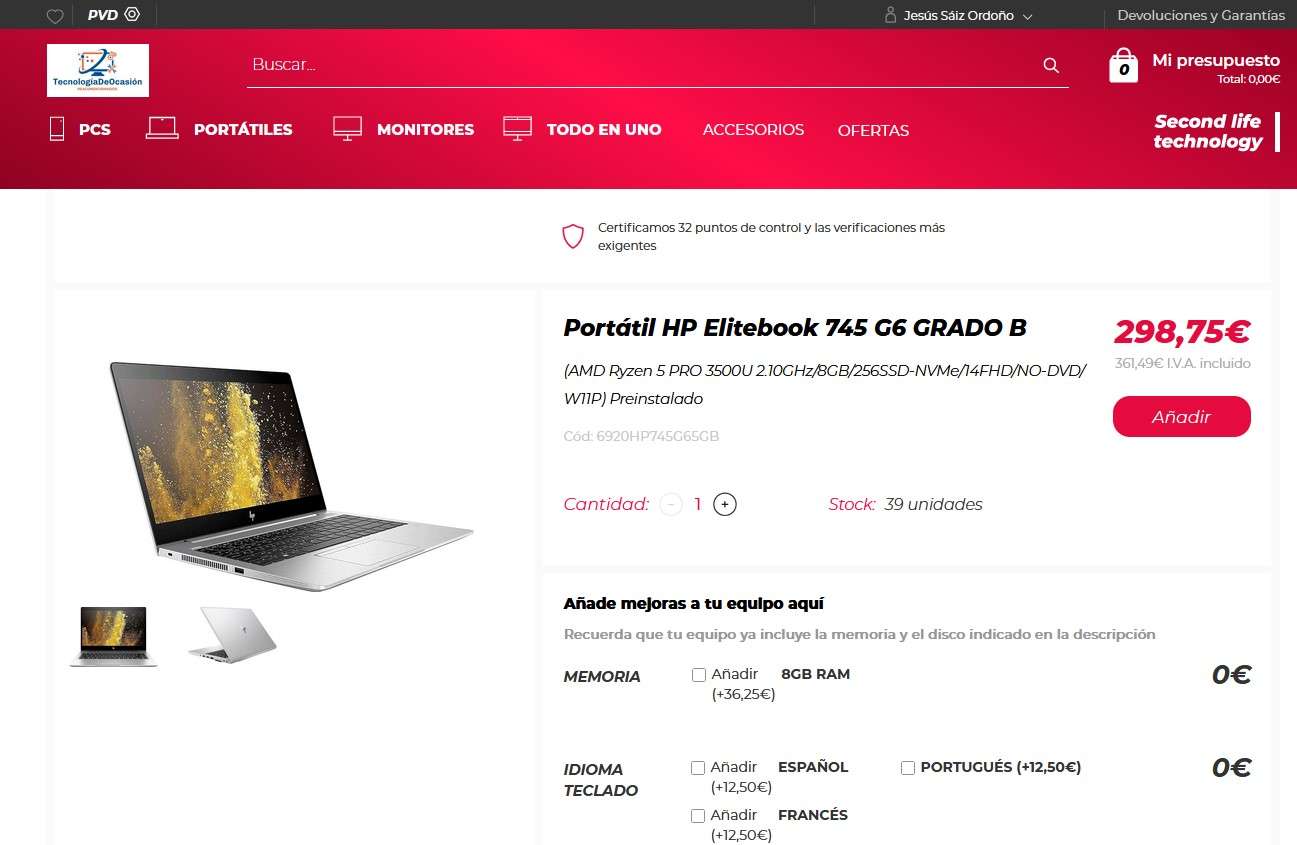The width and height of the screenshot is (1297, 845).
Task: Decrease quantity with the minus button
Action: point(671,505)
